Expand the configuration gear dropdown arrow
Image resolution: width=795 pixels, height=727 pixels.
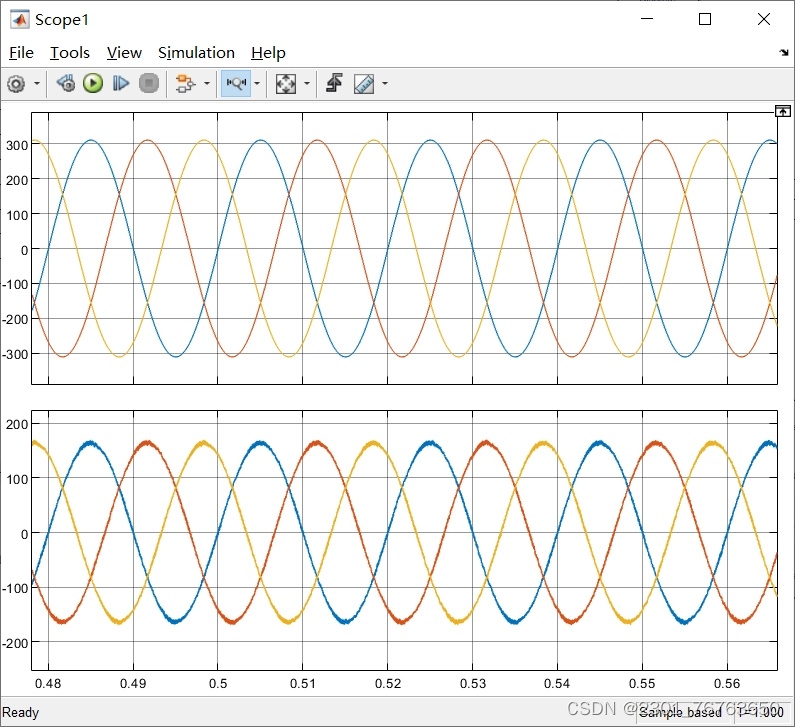37,84
